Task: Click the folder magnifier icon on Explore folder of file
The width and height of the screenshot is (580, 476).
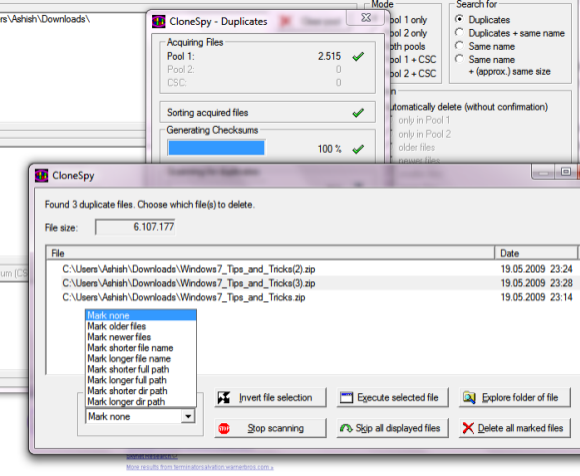Action: pyautogui.click(x=469, y=398)
